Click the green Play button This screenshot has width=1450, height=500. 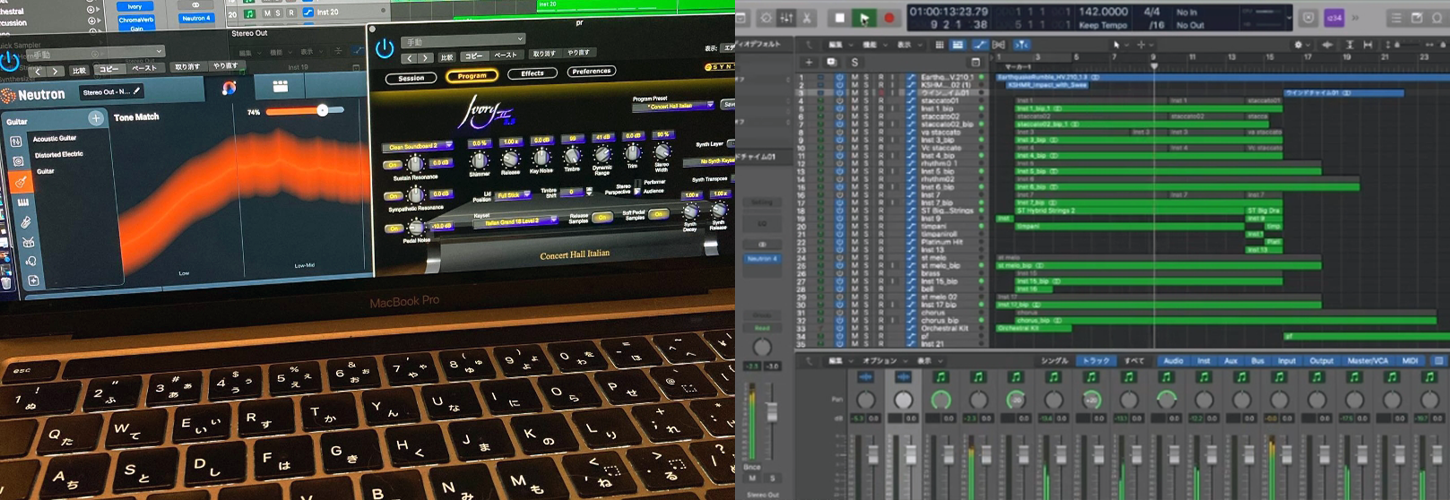(x=865, y=18)
